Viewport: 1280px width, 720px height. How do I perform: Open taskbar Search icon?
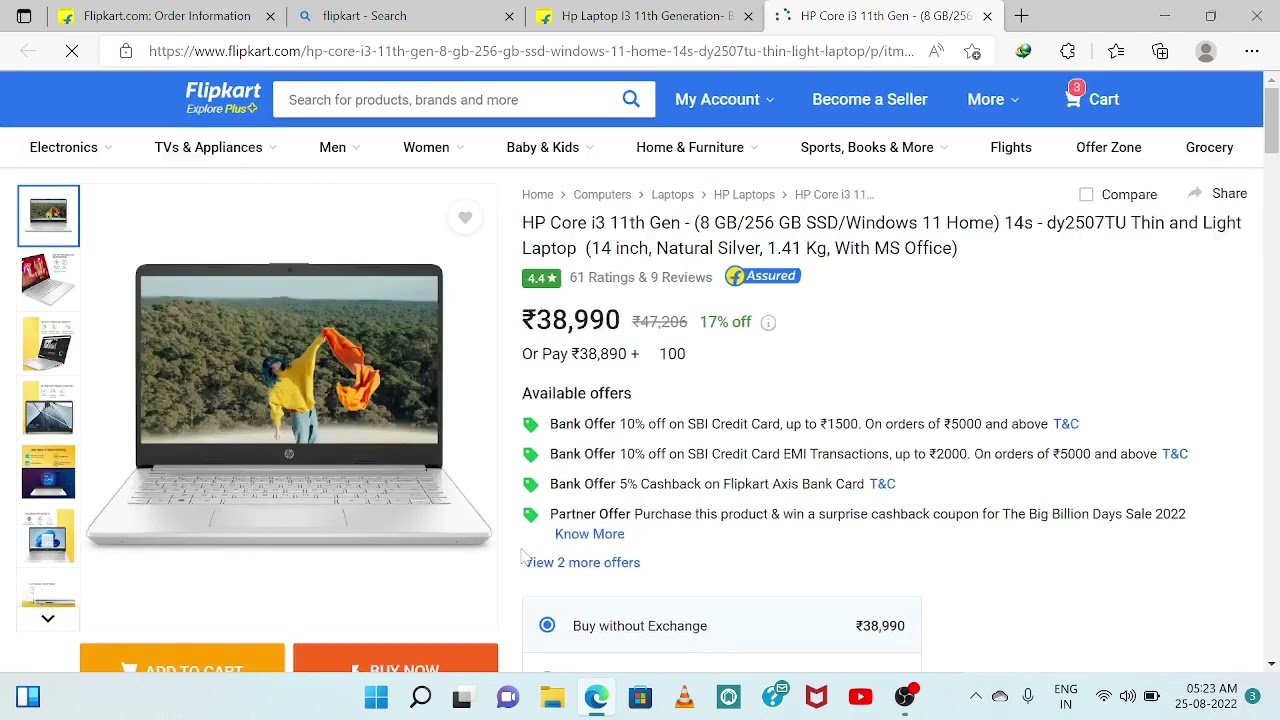tap(420, 697)
